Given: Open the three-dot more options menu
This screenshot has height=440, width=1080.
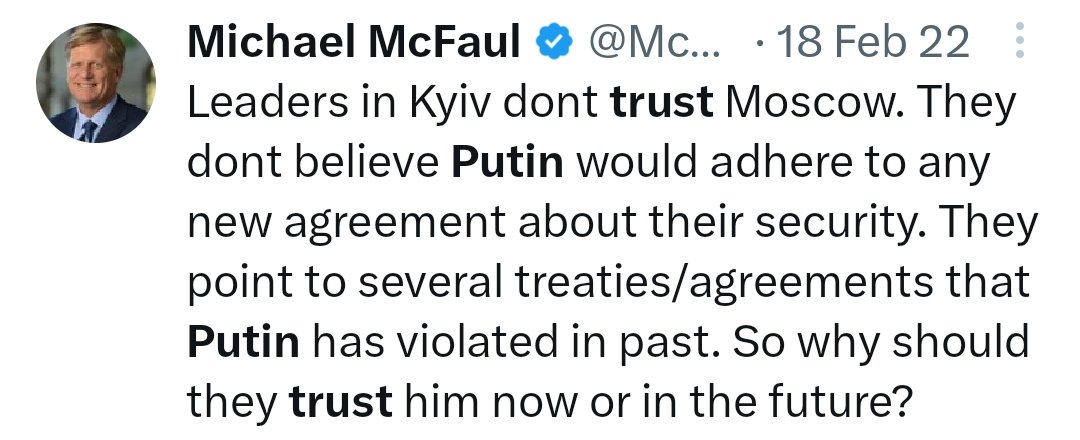Looking at the screenshot, I should pyautogui.click(x=1019, y=45).
